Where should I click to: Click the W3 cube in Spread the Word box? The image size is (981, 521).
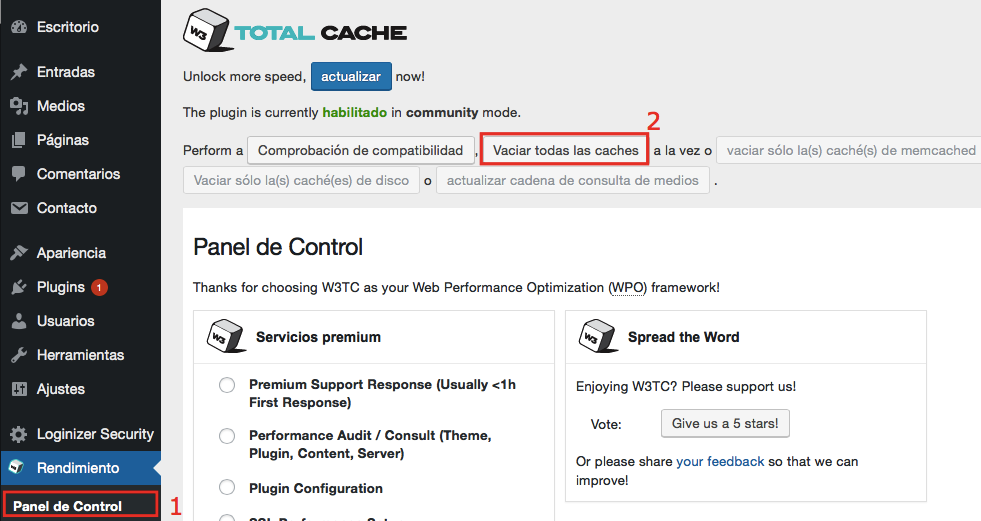click(598, 336)
